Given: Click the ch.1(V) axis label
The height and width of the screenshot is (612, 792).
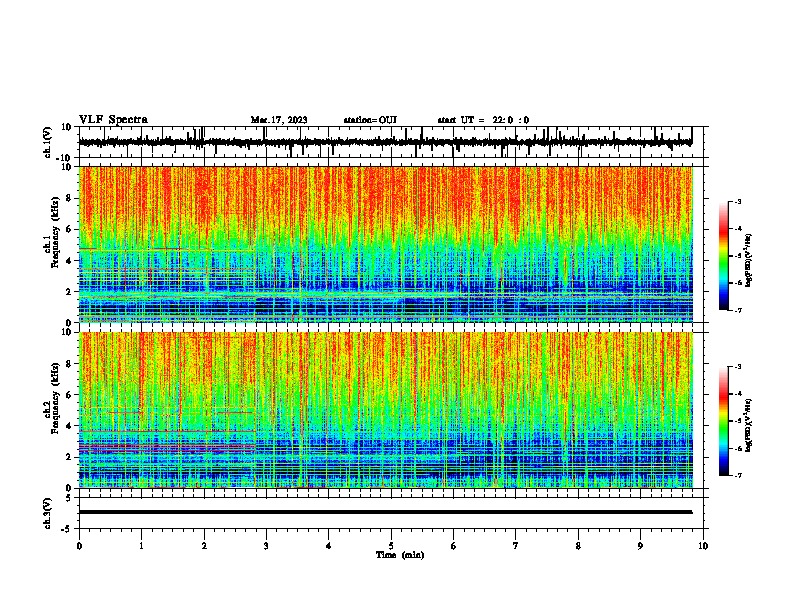Looking at the screenshot, I should (48, 142).
